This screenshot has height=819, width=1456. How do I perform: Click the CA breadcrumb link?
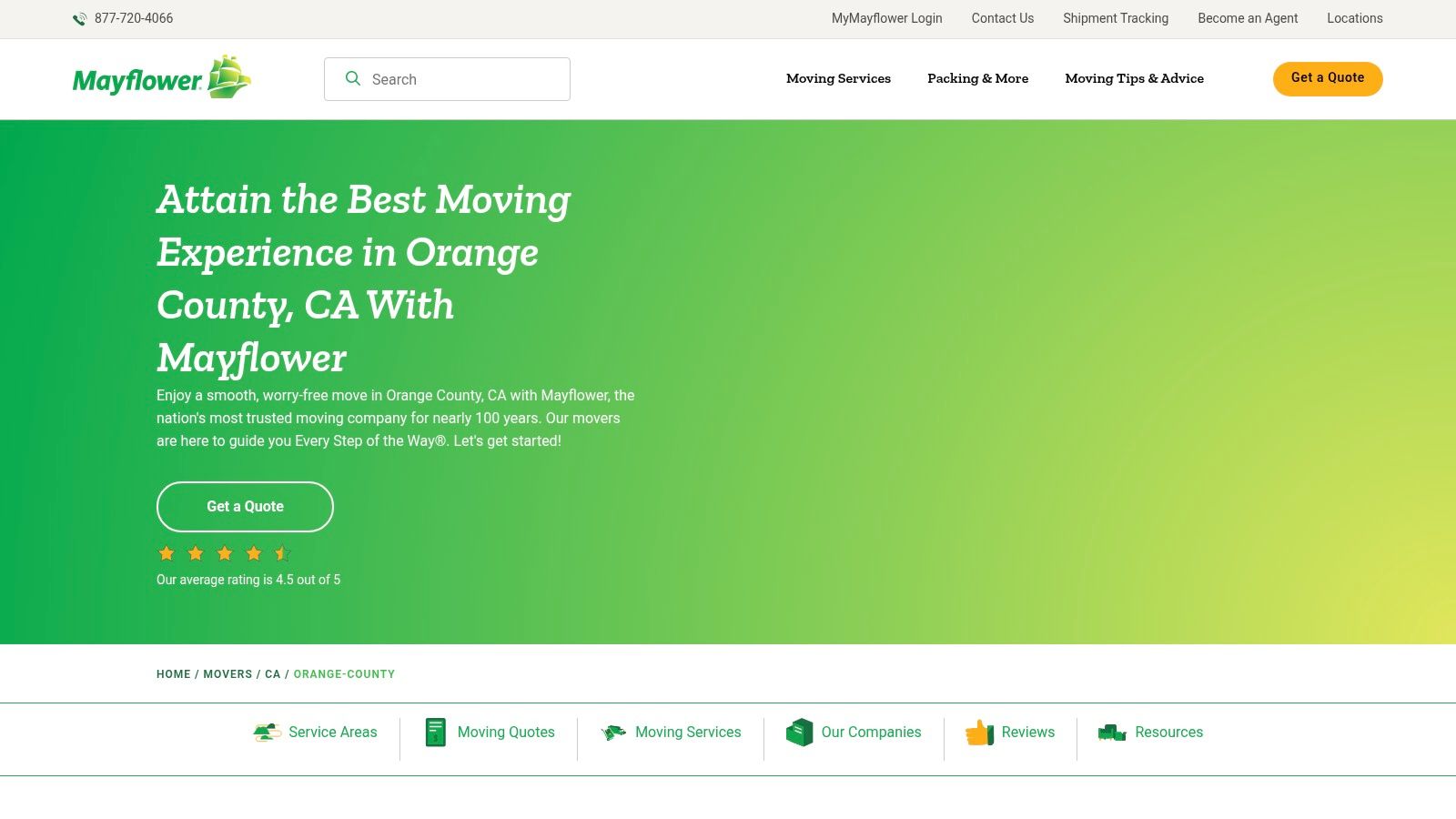tap(273, 674)
